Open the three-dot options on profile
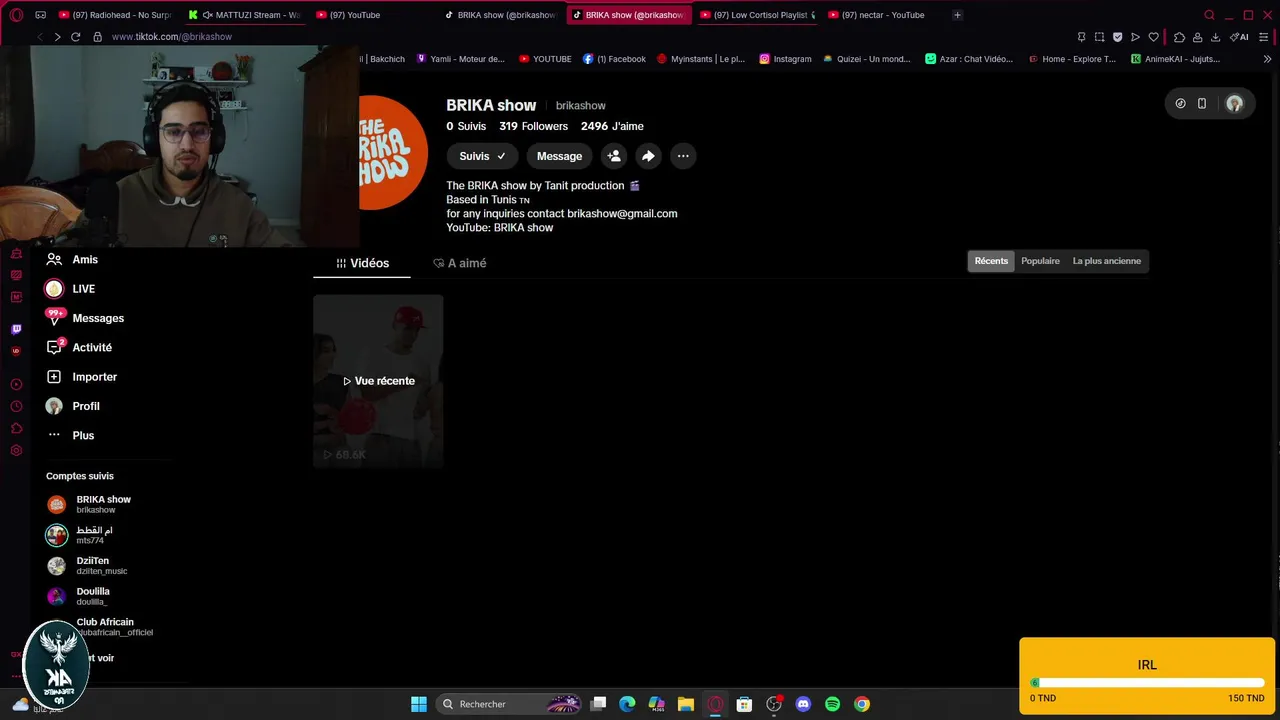Screen dimensions: 1280x720 click(x=683, y=156)
